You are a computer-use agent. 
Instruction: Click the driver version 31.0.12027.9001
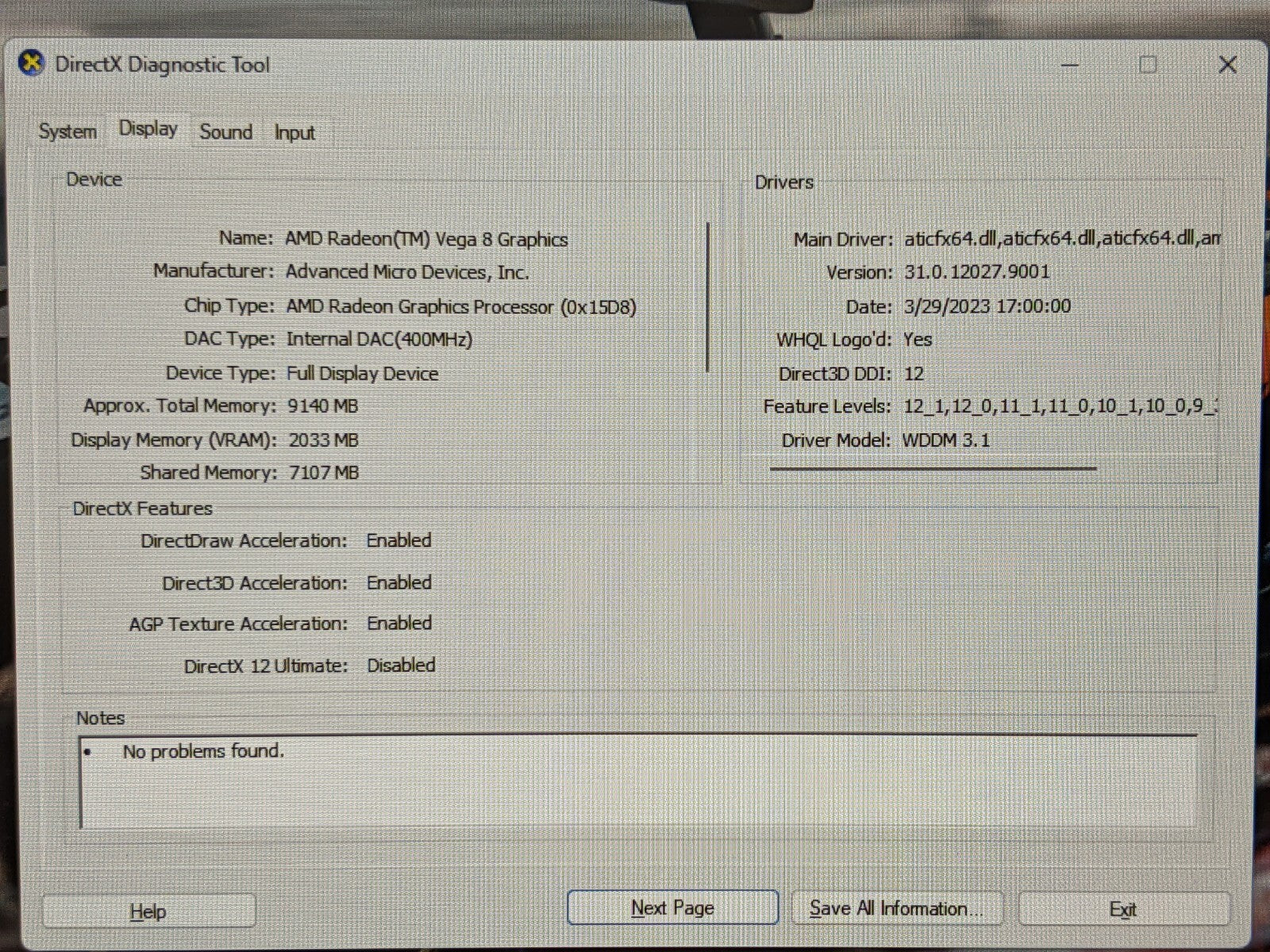pyautogui.click(x=976, y=273)
